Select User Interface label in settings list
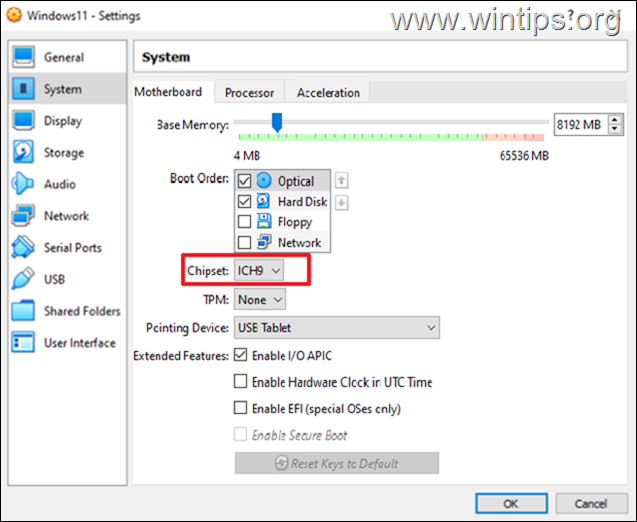Screen dimensions: 637x522 pyautogui.click(x=80, y=343)
